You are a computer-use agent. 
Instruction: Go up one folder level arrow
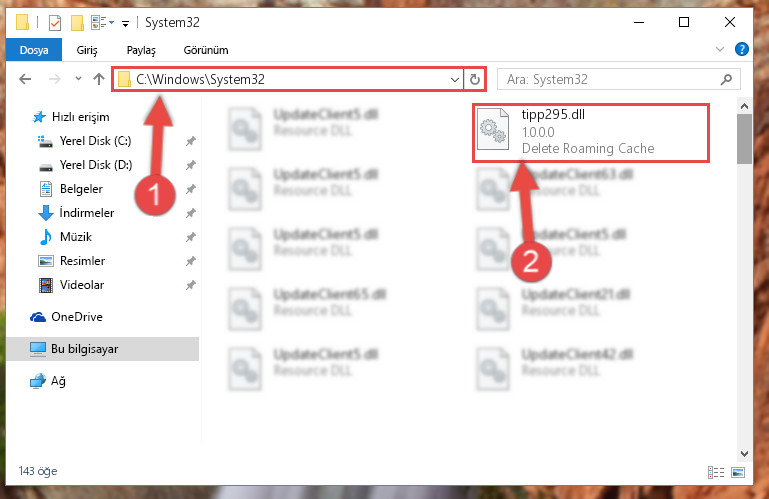[99, 79]
